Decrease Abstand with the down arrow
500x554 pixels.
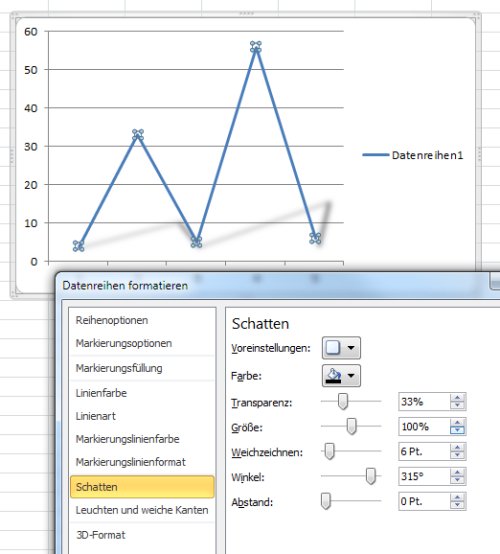[x=458, y=505]
